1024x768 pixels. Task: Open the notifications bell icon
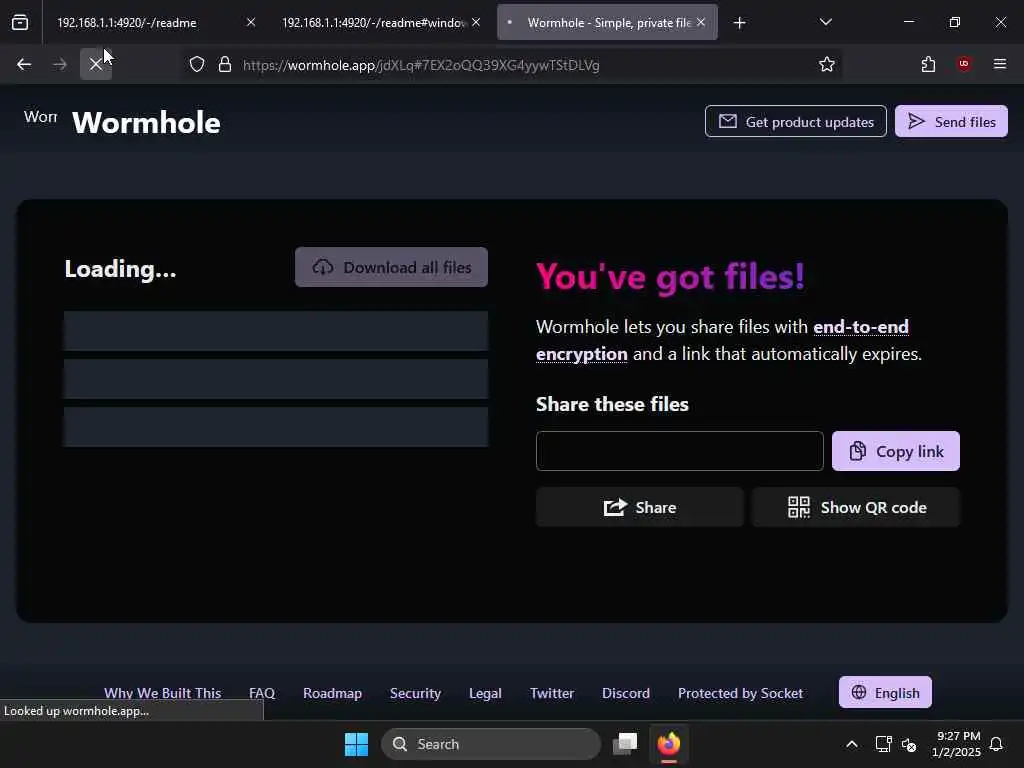[996, 744]
